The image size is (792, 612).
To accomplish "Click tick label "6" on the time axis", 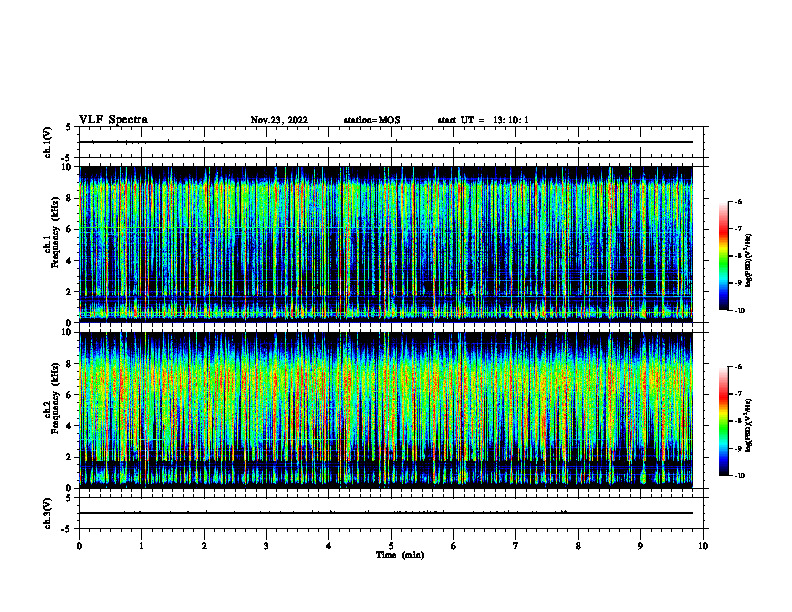I will point(454,546).
